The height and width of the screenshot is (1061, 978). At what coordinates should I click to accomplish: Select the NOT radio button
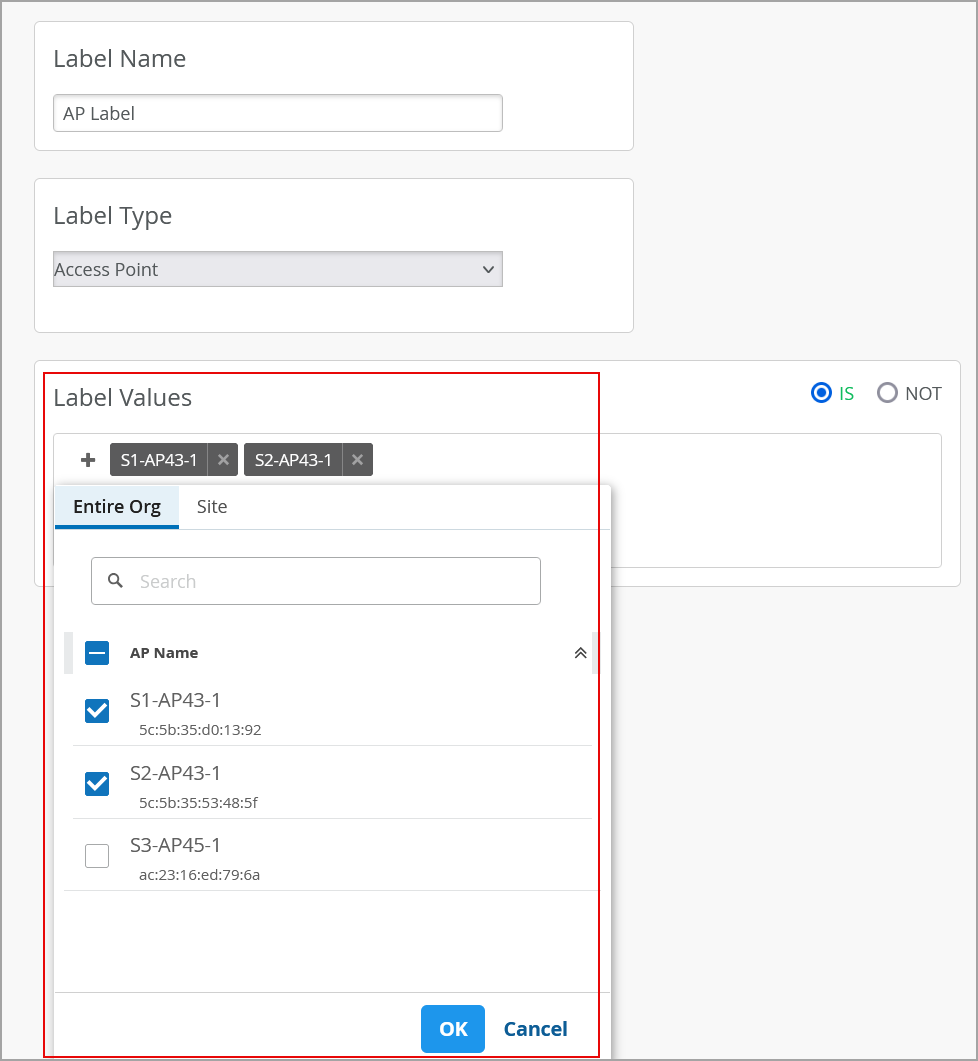coord(887,393)
